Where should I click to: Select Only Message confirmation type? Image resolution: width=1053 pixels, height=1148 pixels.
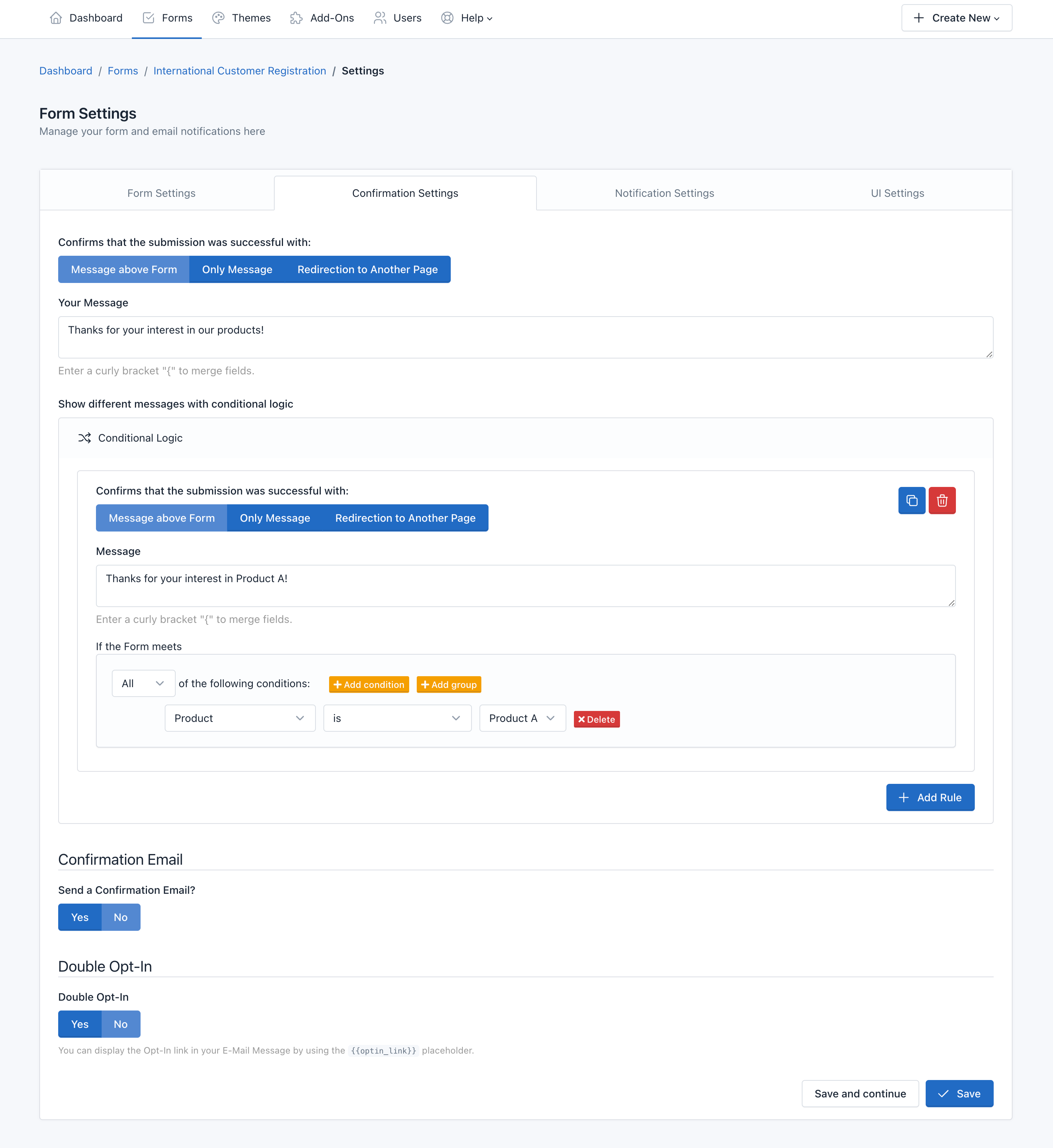coord(237,269)
